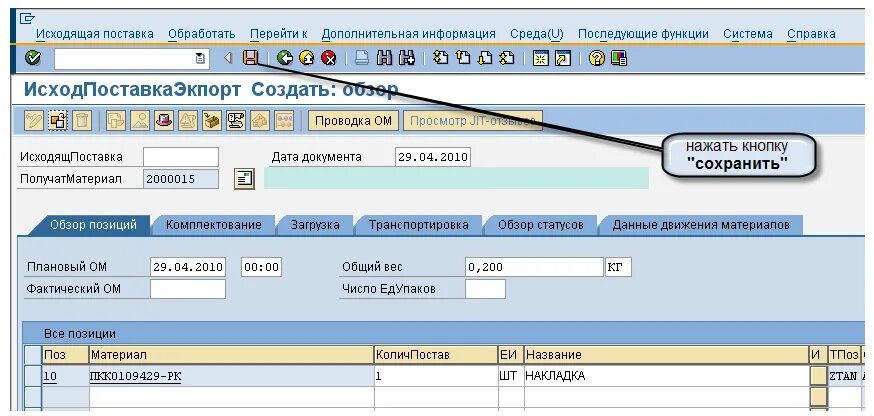Click the other delivery icon with dotted border
The width and height of the screenshot is (874, 416).
click(x=57, y=120)
